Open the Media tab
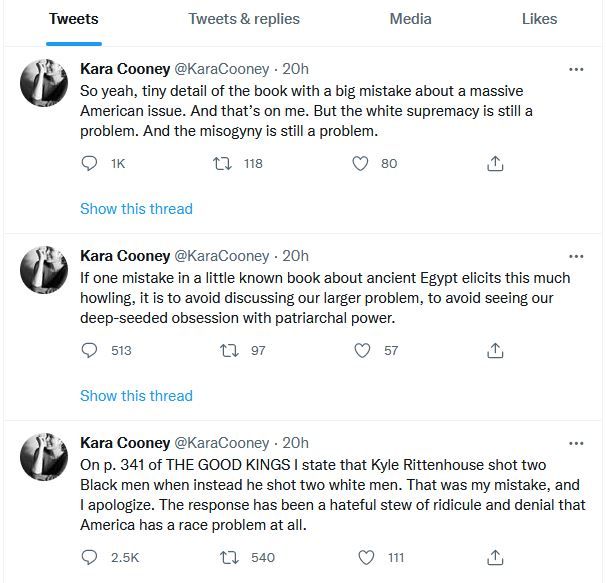Screen dimensions: 606x583 pos(410,19)
